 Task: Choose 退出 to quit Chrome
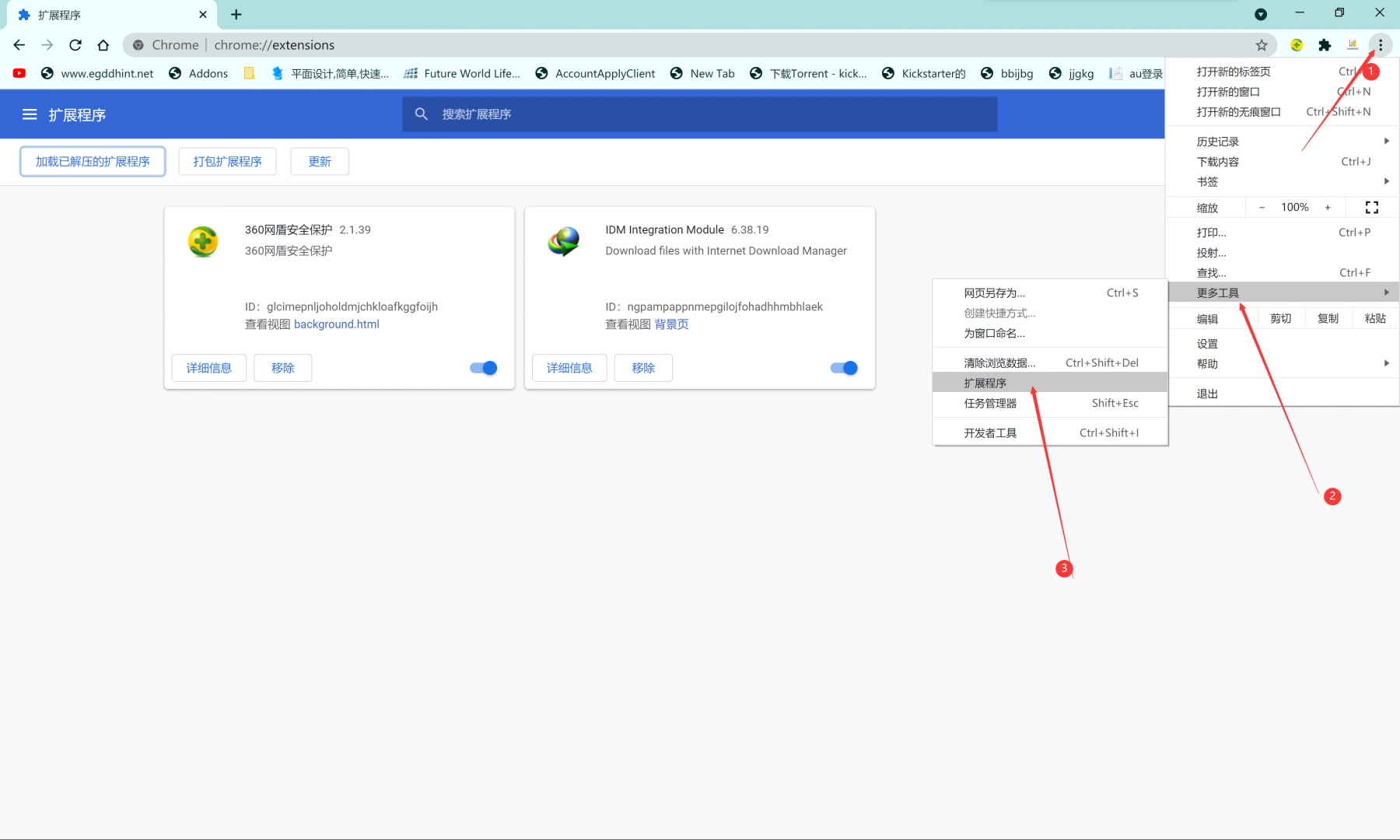[x=1283, y=394]
